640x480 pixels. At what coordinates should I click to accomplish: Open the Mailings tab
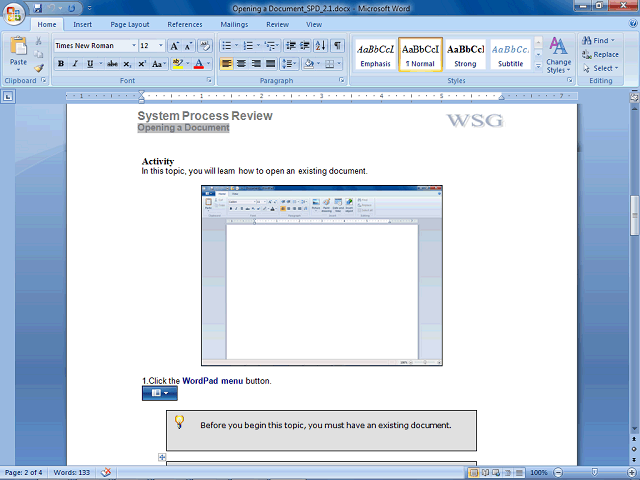pos(234,24)
